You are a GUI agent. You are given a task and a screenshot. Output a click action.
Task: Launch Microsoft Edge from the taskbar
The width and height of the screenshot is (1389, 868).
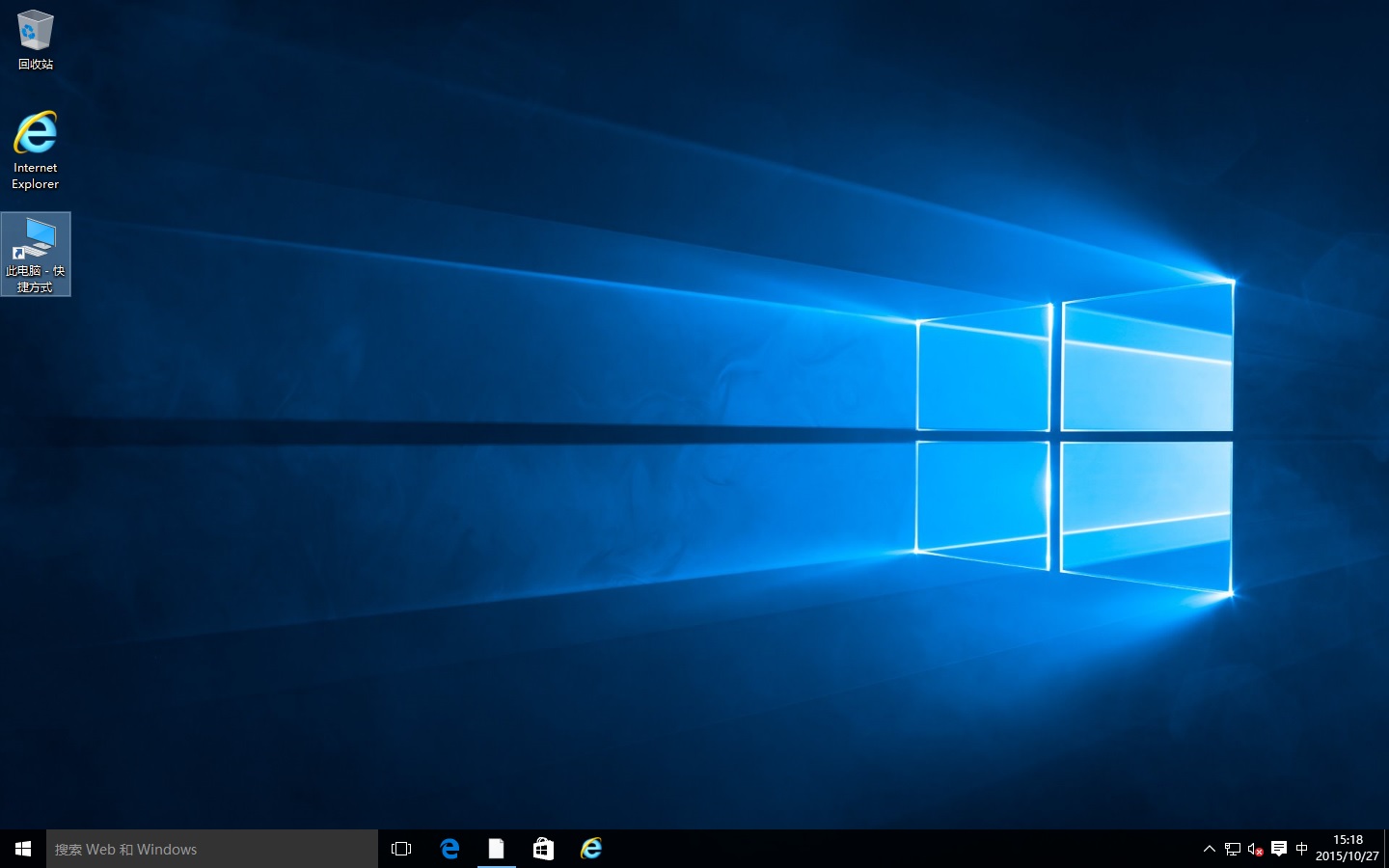449,849
